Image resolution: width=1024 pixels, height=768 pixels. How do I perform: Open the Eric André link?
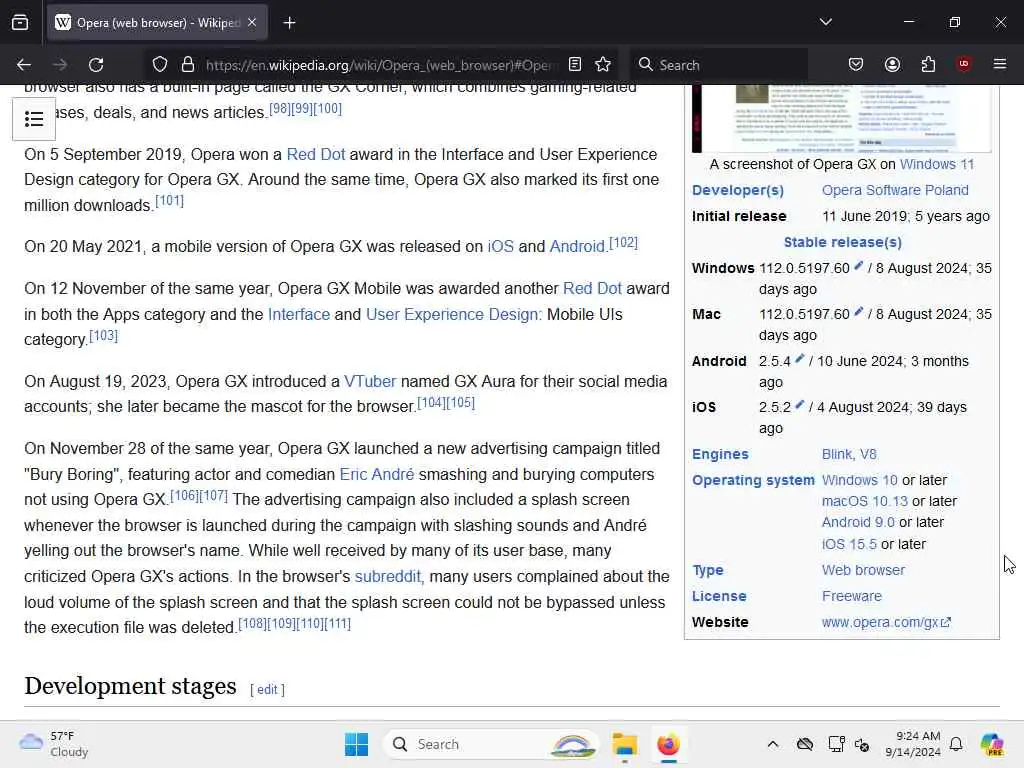[x=377, y=474]
